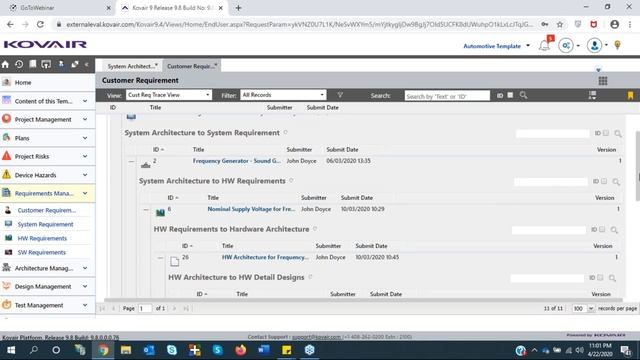Toggle ID checkbox in HW Requirements to Hardware Architecture
640x360 pixels.
pyautogui.click(x=602, y=229)
